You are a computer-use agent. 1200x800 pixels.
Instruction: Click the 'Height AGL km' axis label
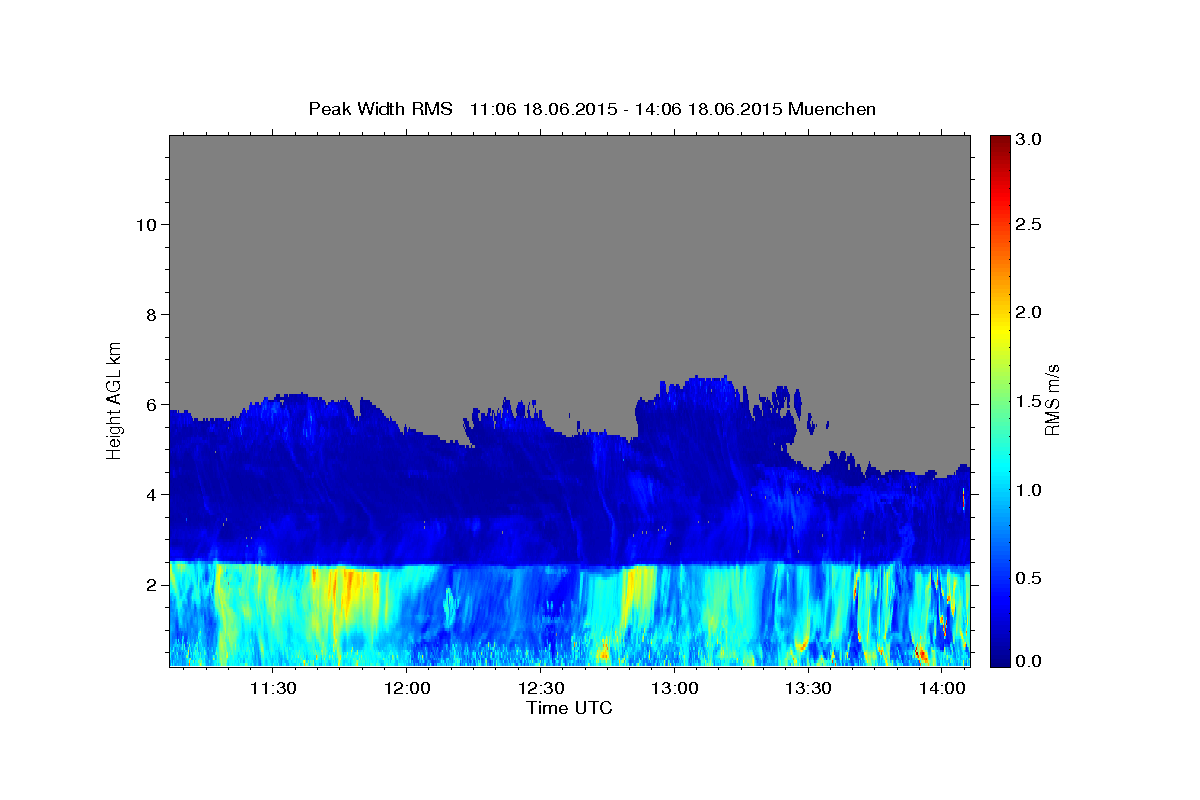click(115, 399)
